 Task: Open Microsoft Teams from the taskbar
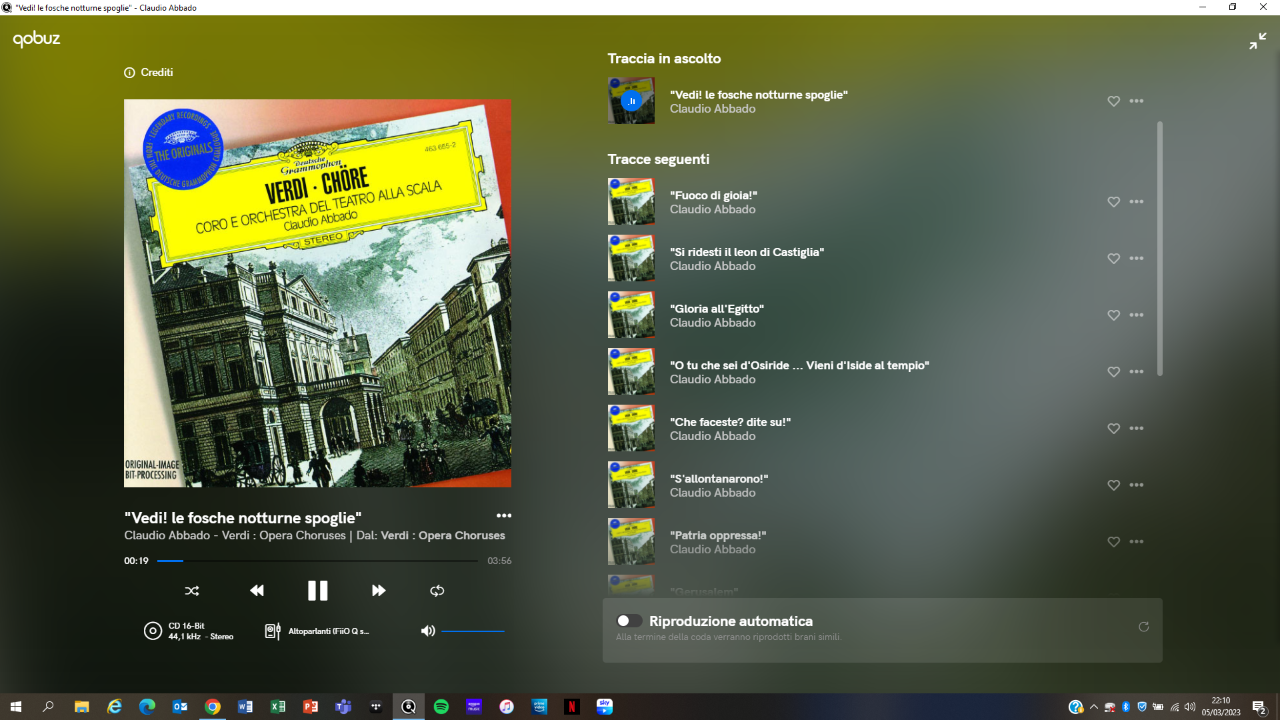tap(343, 707)
